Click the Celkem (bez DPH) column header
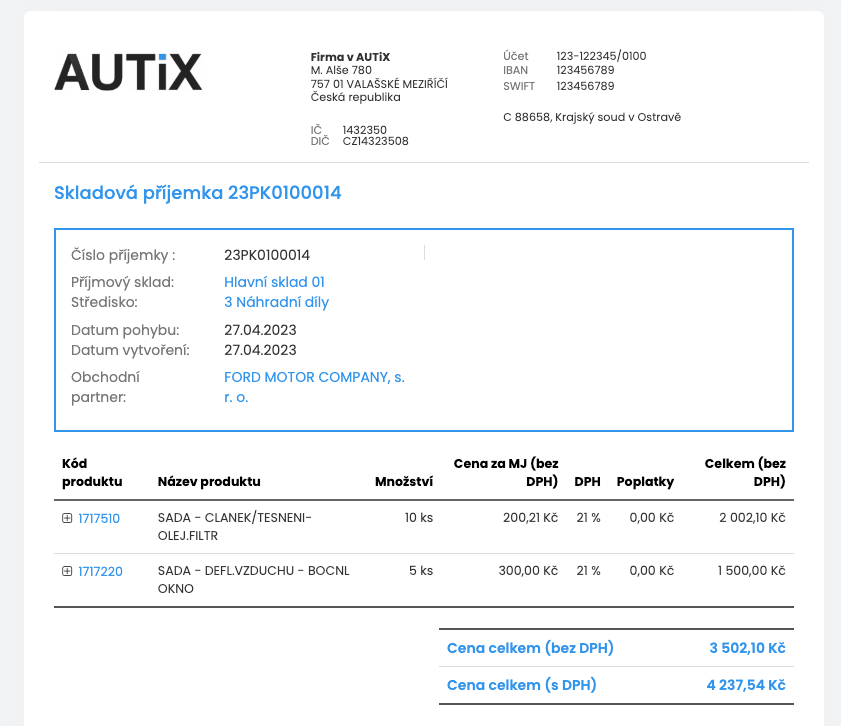The width and height of the screenshot is (841, 726). tap(745, 472)
